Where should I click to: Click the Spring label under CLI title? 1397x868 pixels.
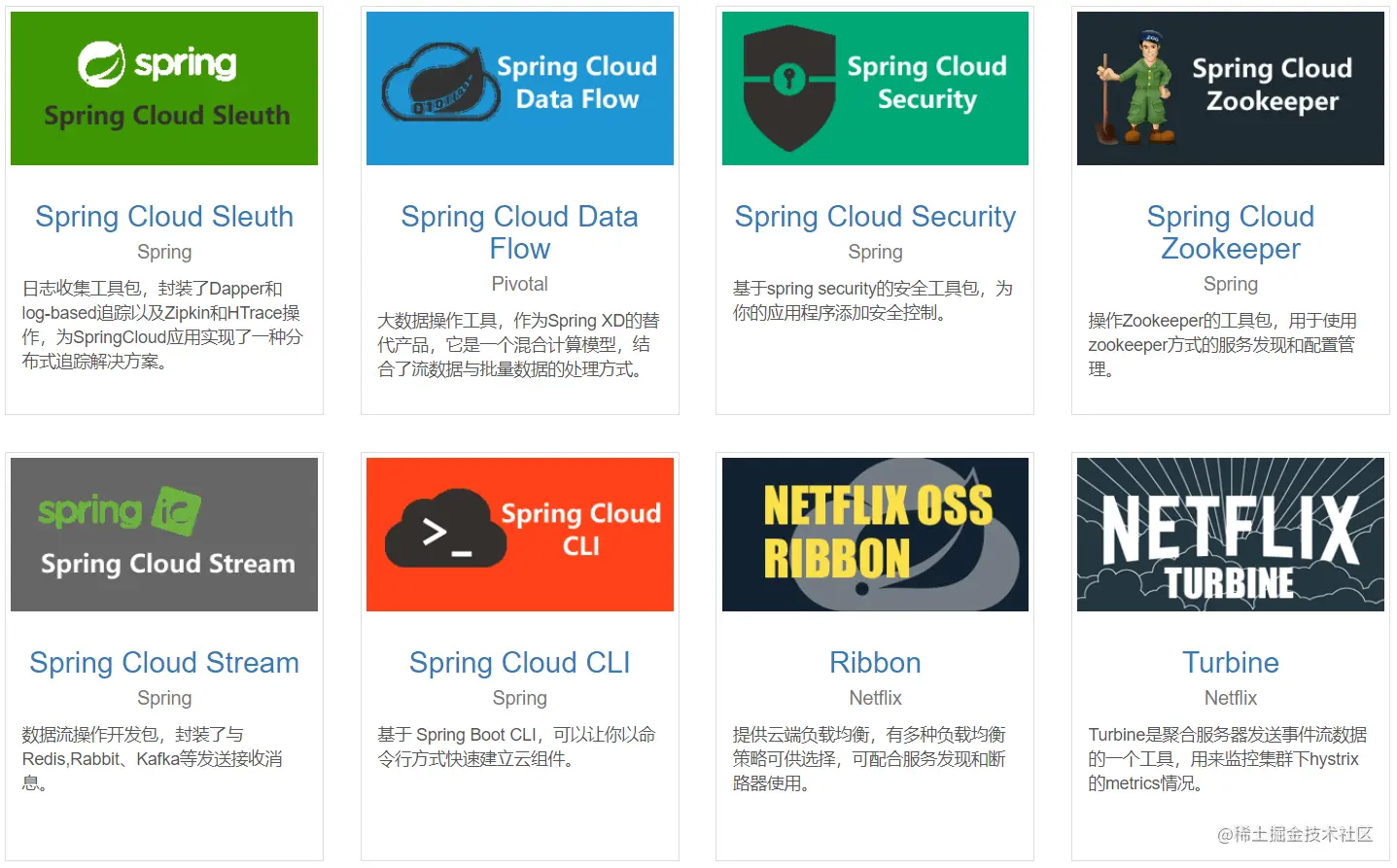point(520,698)
